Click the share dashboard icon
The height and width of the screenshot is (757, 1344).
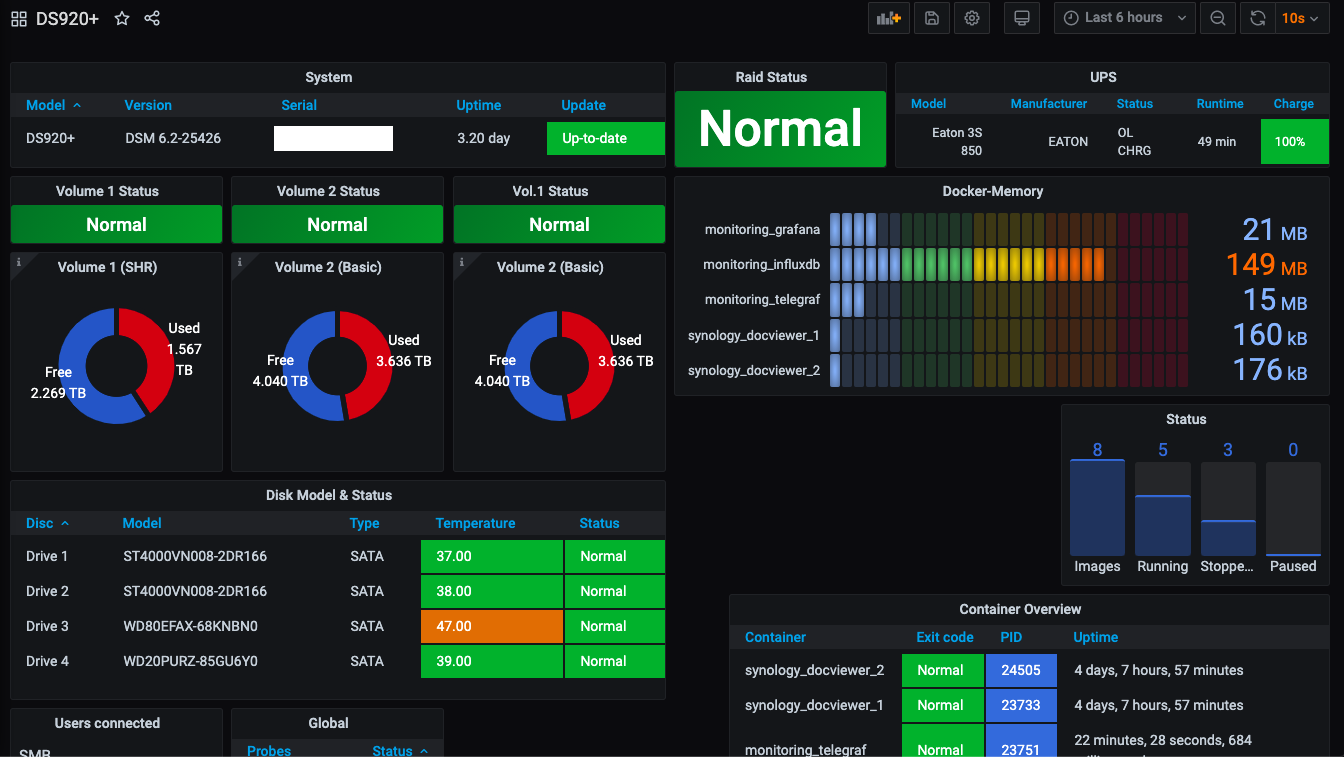click(152, 18)
